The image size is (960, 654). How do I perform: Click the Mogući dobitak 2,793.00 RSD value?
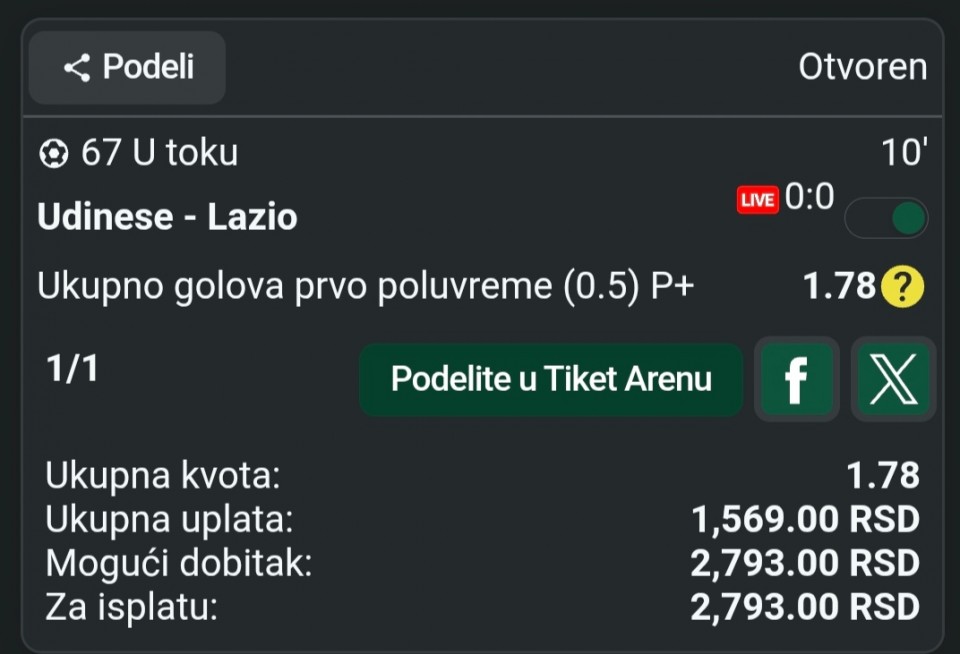805,563
